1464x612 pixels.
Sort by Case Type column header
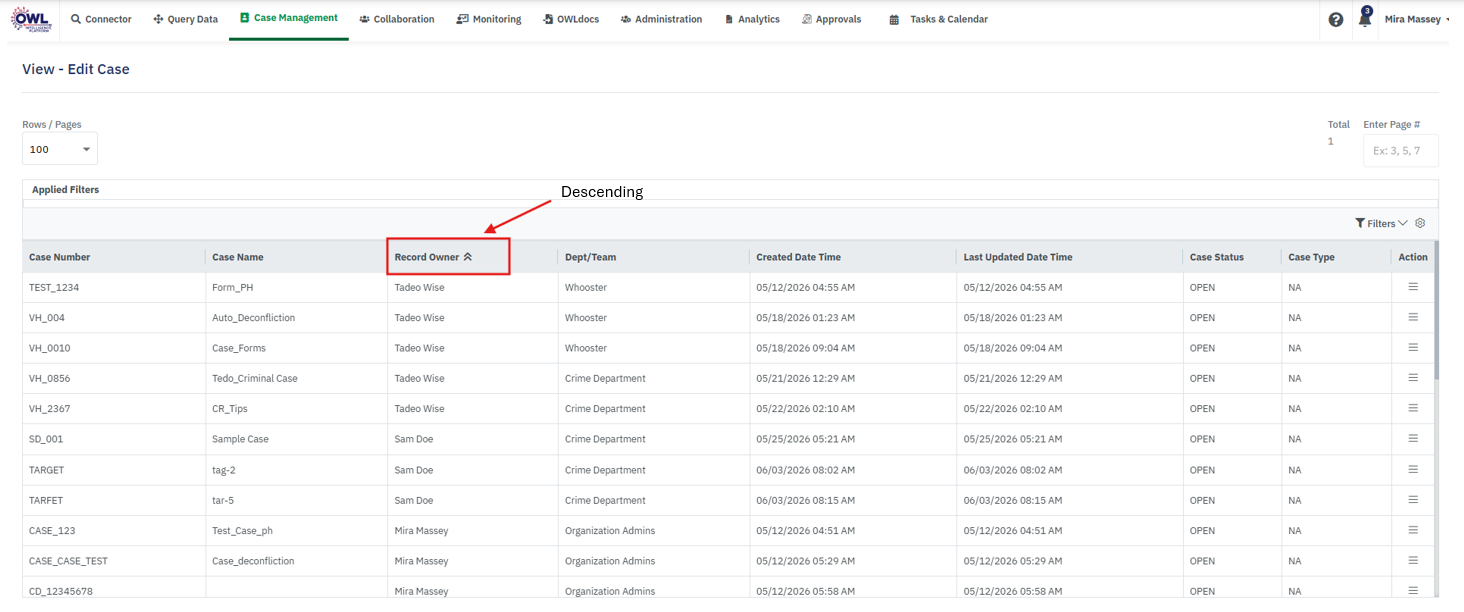coord(1311,257)
